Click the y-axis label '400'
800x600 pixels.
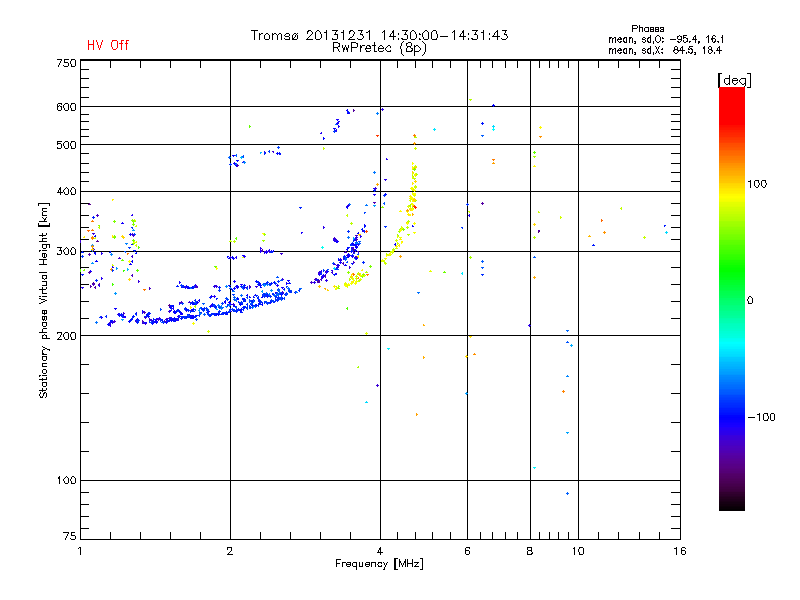66,192
